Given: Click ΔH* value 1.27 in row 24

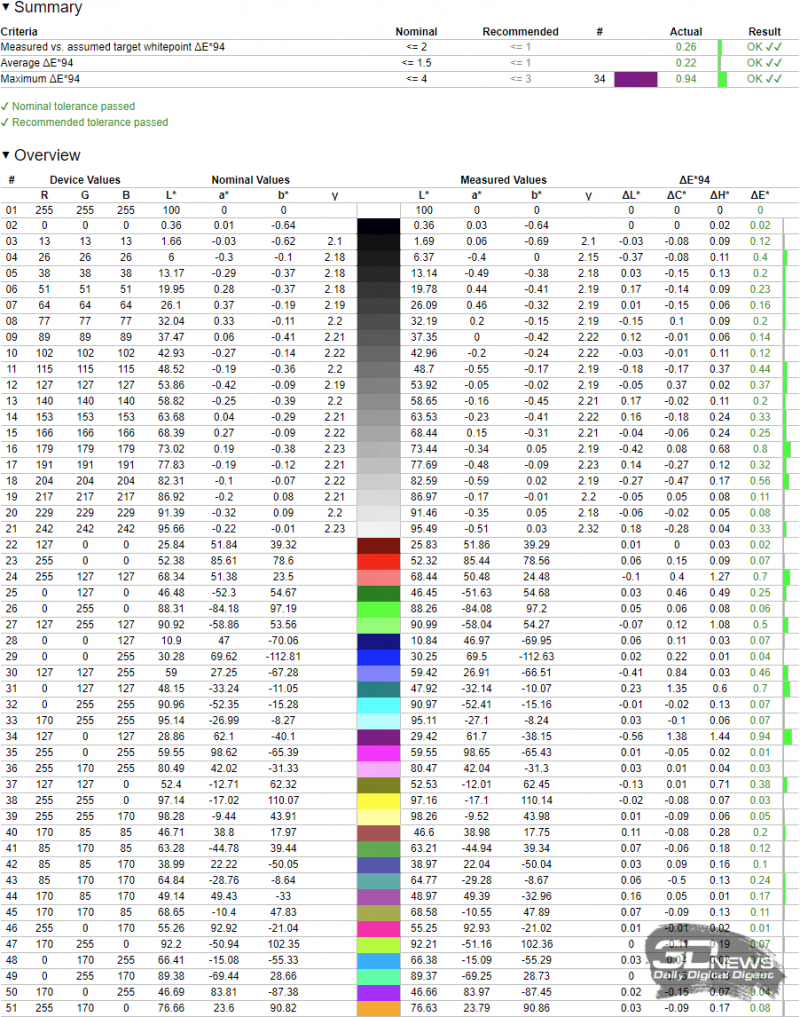Looking at the screenshot, I should point(720,577).
